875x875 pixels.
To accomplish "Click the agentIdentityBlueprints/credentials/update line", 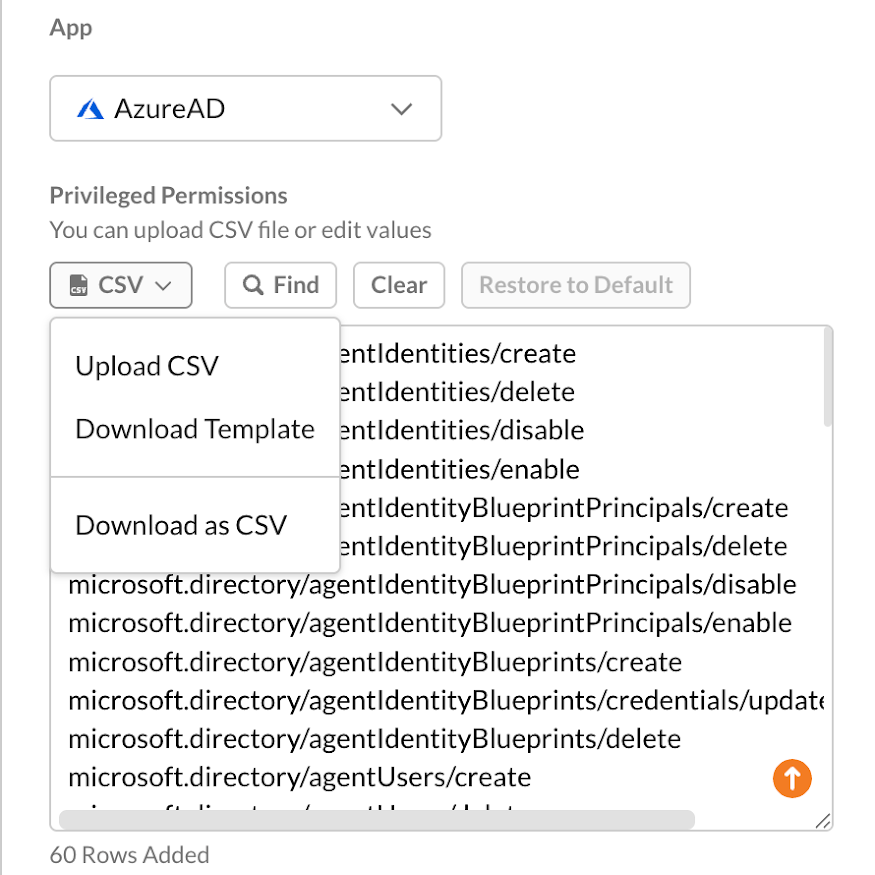I will point(446,700).
